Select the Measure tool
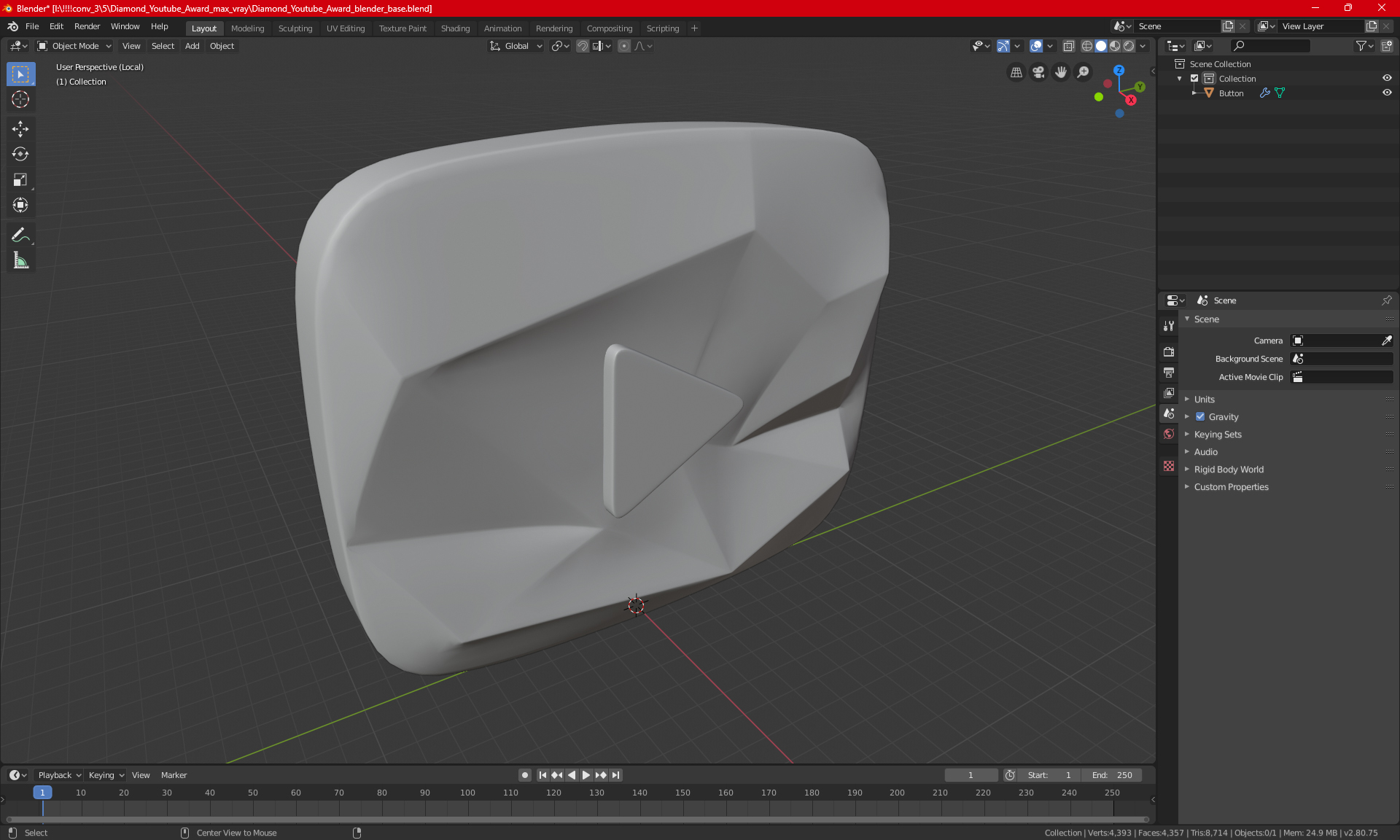 click(x=20, y=260)
